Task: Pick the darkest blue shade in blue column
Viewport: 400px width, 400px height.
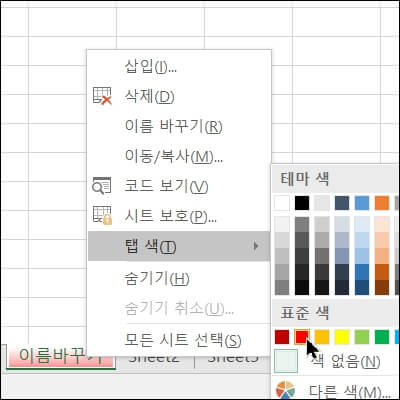Action: (362, 287)
